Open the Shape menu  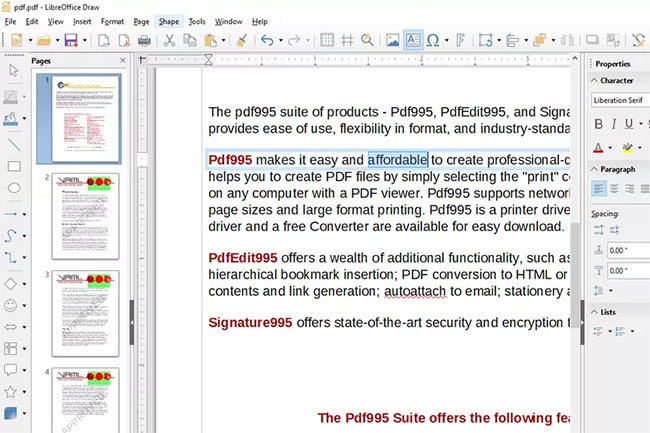(x=169, y=22)
